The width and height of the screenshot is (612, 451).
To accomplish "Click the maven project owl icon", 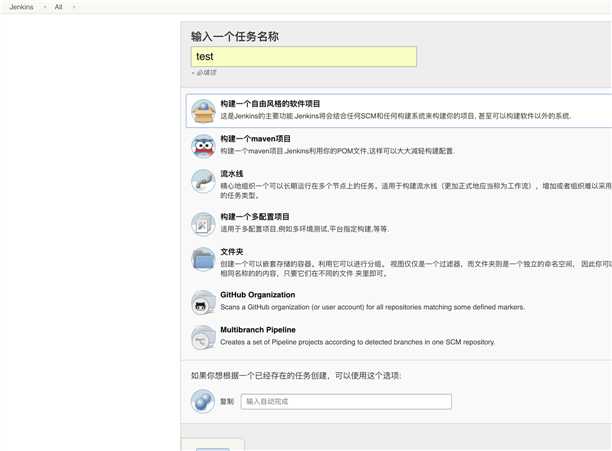I will pos(203,146).
